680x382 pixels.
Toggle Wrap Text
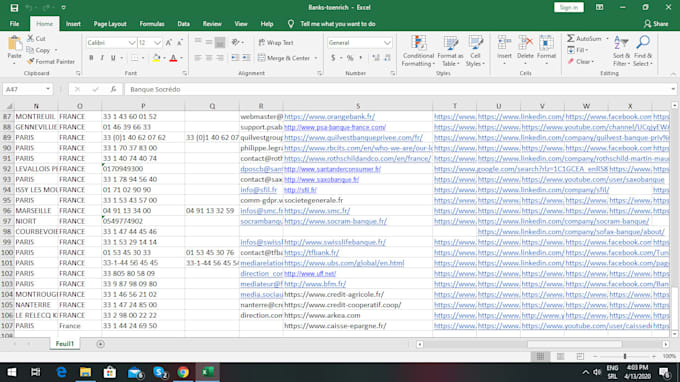click(x=276, y=42)
